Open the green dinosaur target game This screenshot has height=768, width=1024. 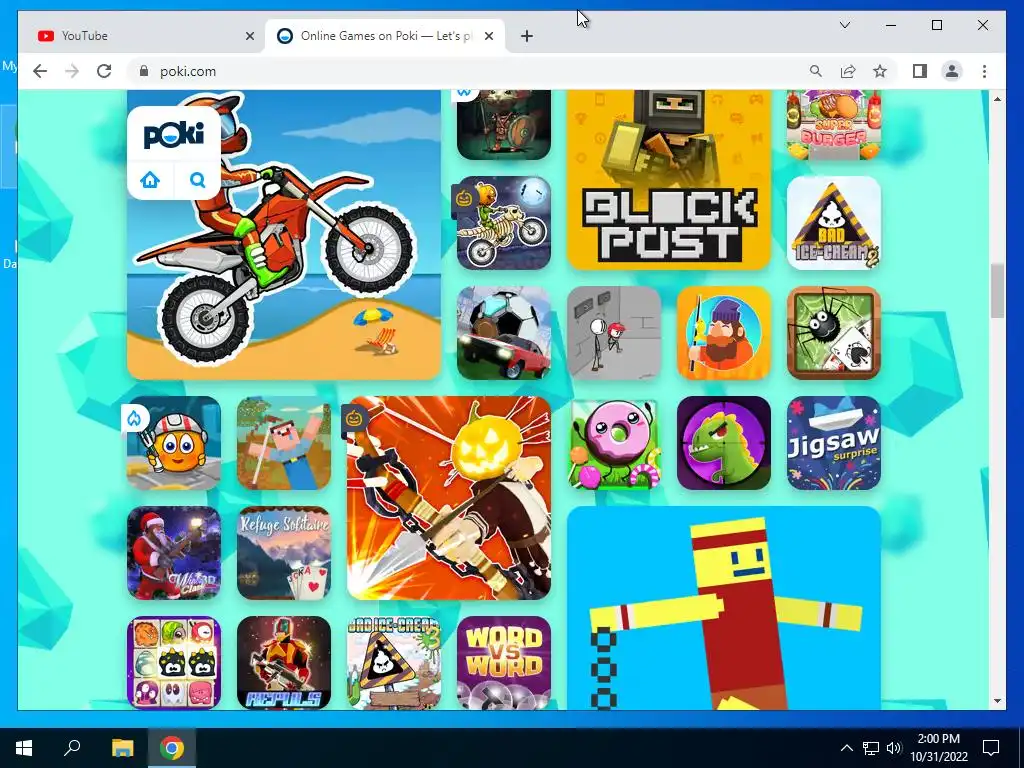tap(724, 443)
